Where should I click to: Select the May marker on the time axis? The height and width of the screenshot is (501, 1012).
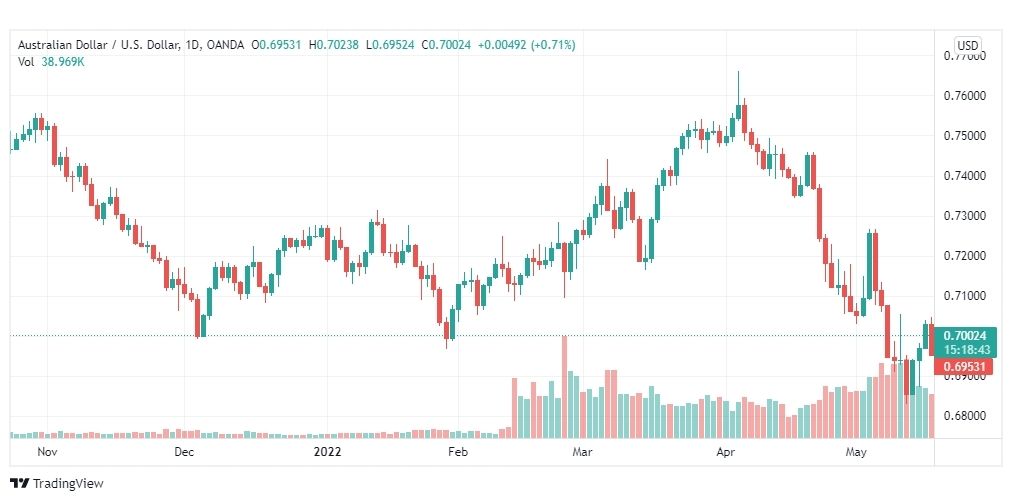point(856,452)
